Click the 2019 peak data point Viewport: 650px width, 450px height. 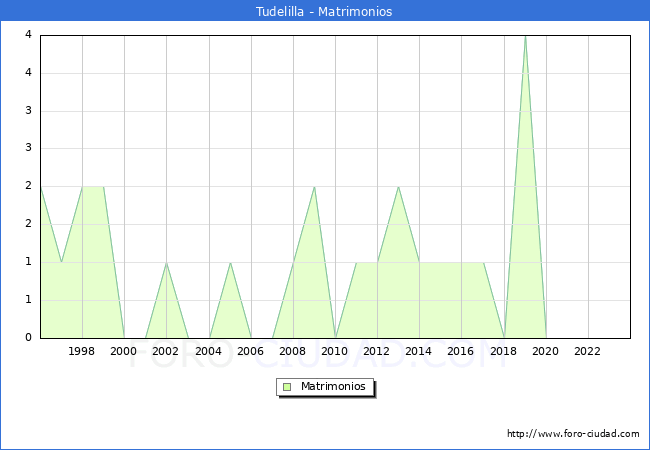click(x=525, y=36)
